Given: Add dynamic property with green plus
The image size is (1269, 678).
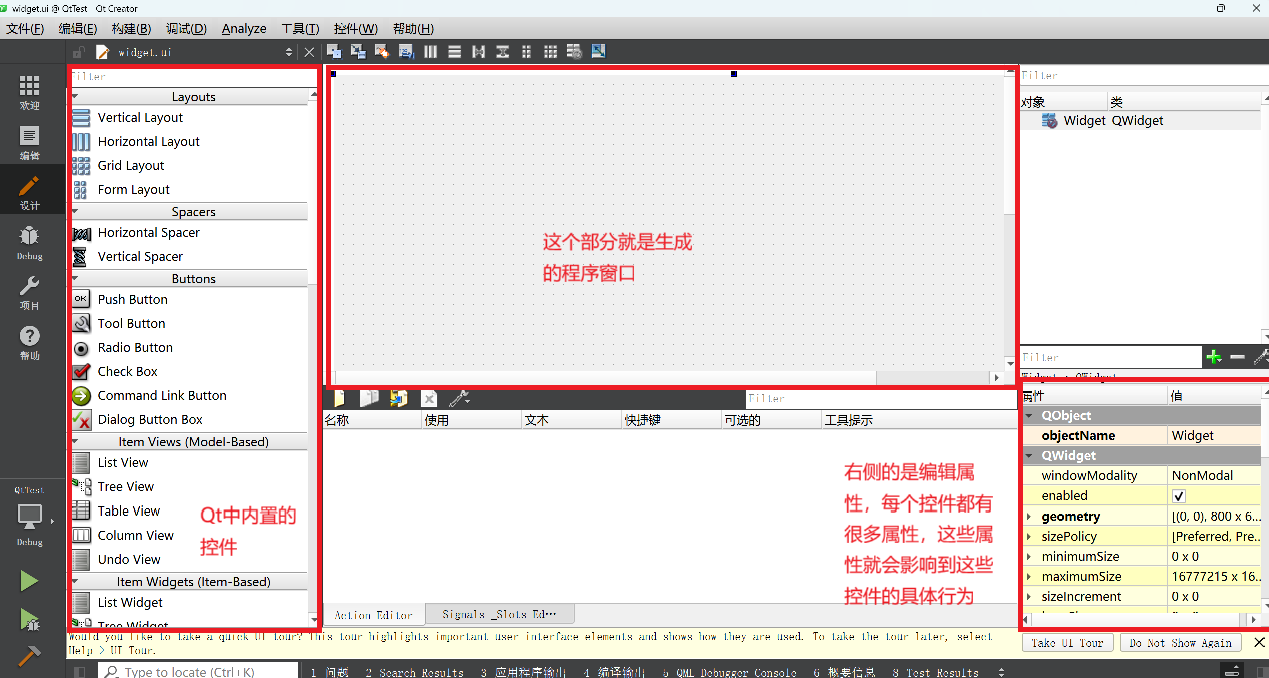Looking at the screenshot, I should 1213,357.
